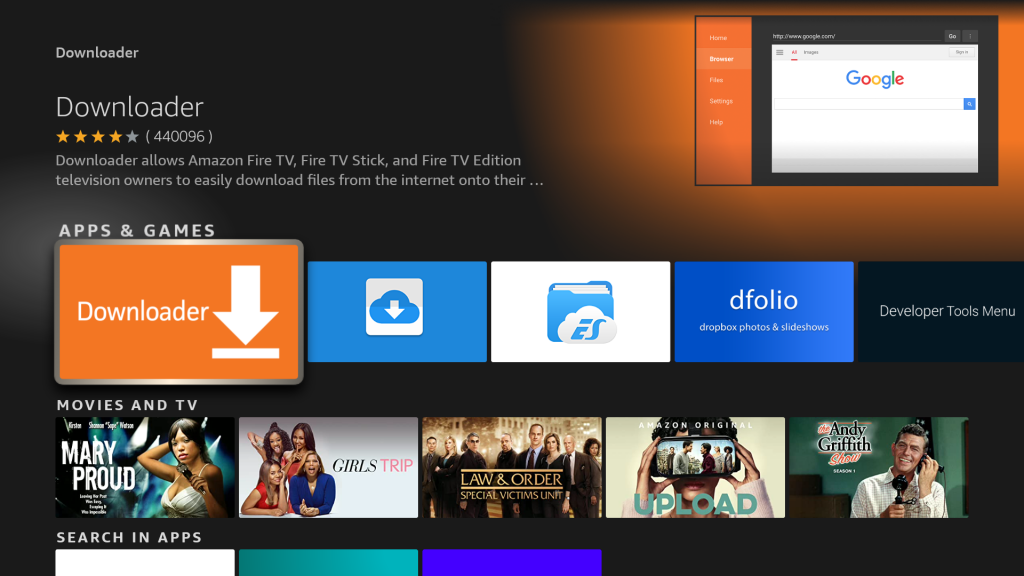Click the star rating for Downloader
Image resolution: width=1024 pixels, height=576 pixels.
(x=97, y=136)
